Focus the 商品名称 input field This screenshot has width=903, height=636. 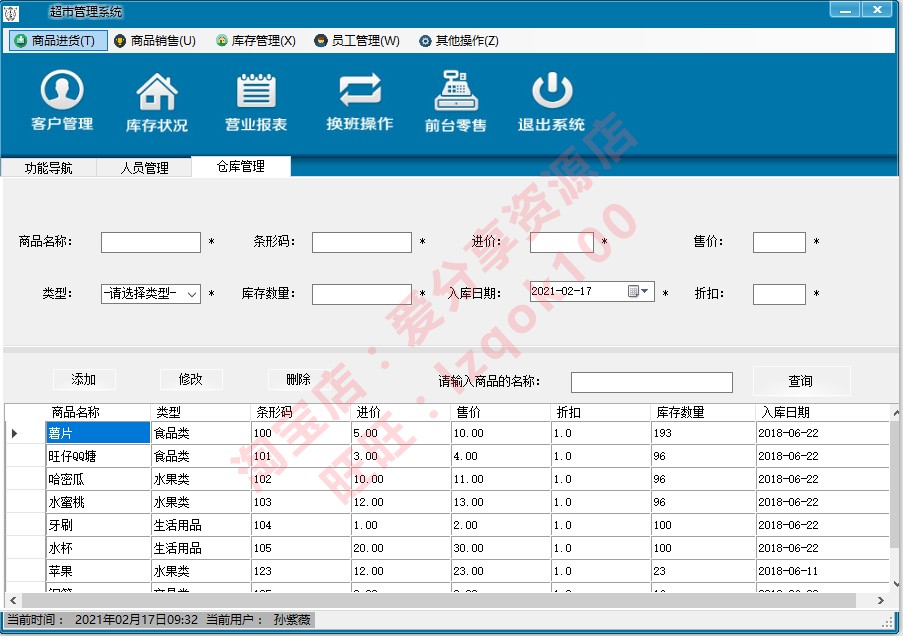pyautogui.click(x=151, y=243)
